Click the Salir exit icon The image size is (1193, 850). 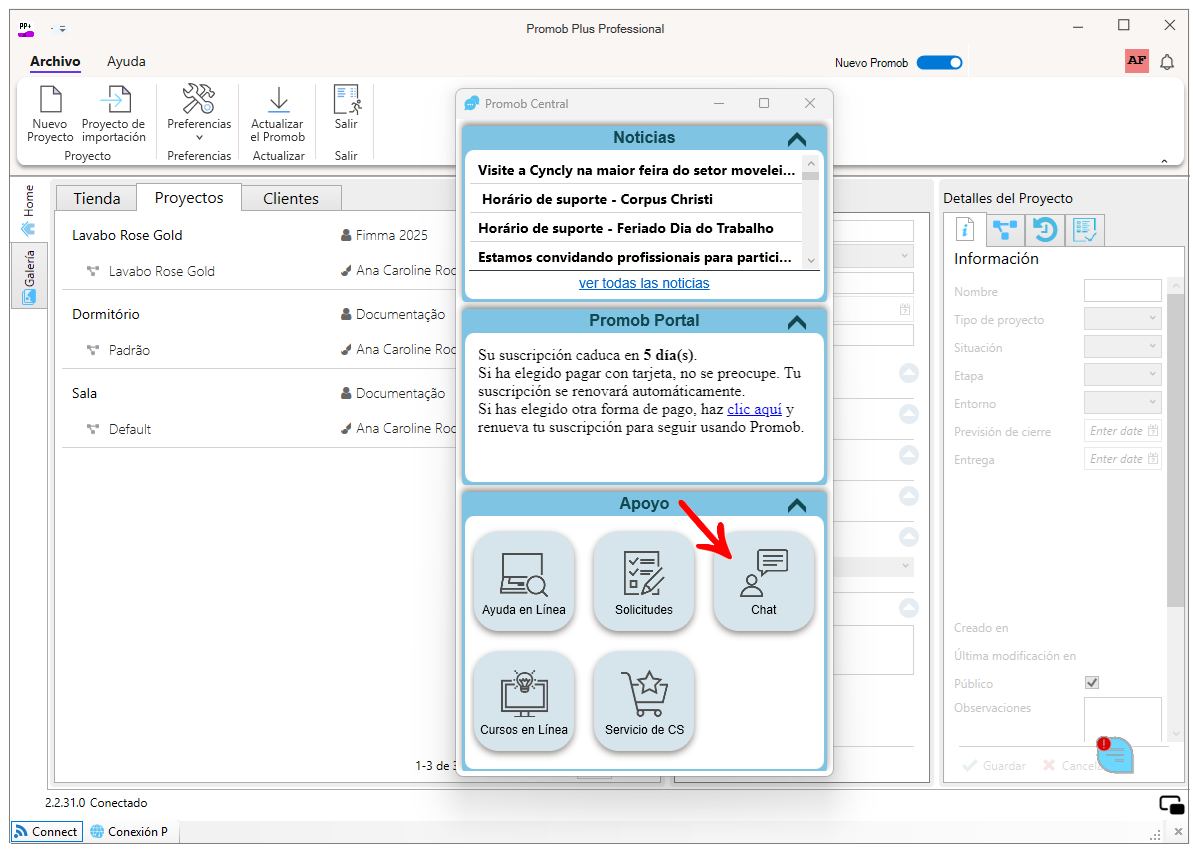(346, 100)
